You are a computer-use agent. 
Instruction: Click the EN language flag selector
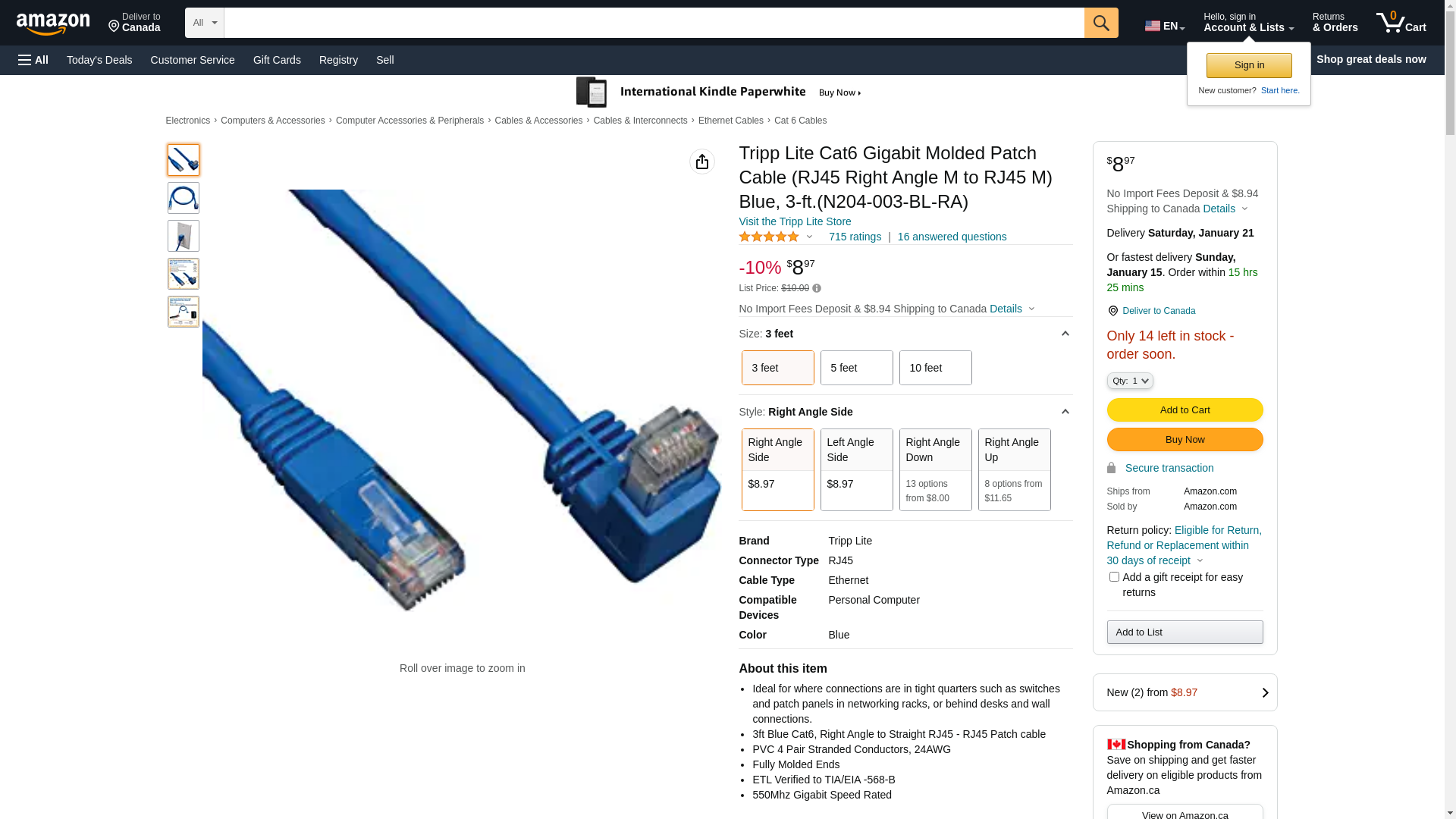click(x=1164, y=26)
